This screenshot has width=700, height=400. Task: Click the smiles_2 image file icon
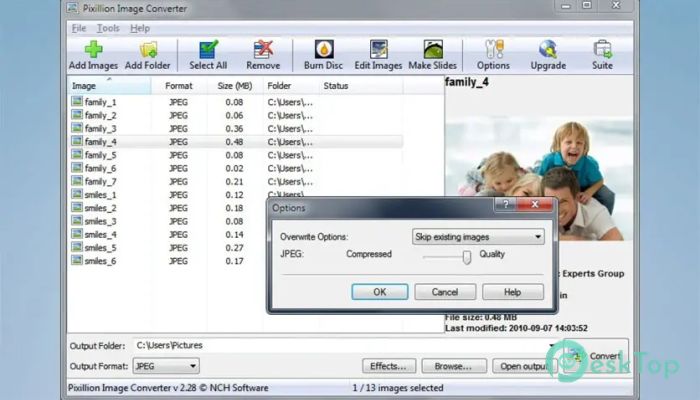(x=77, y=208)
